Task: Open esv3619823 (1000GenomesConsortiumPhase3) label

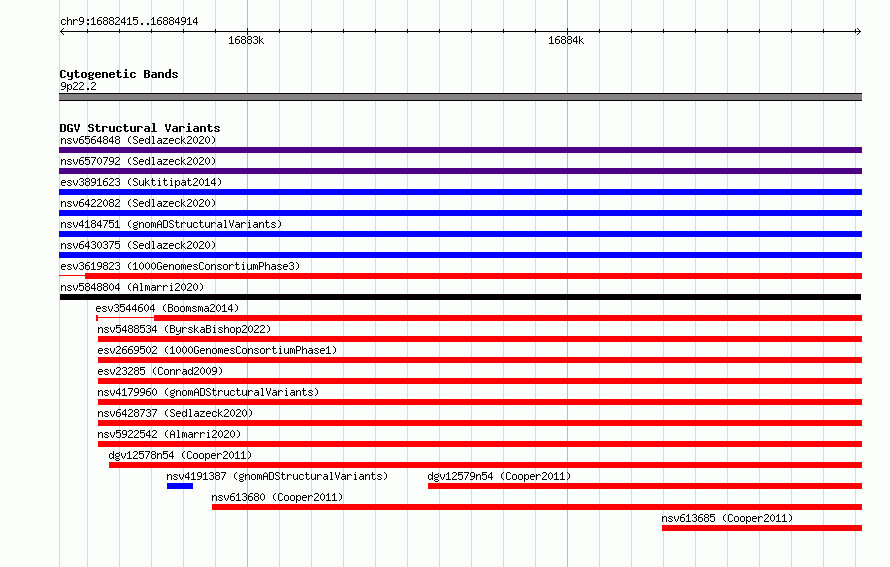Action: pos(180,266)
